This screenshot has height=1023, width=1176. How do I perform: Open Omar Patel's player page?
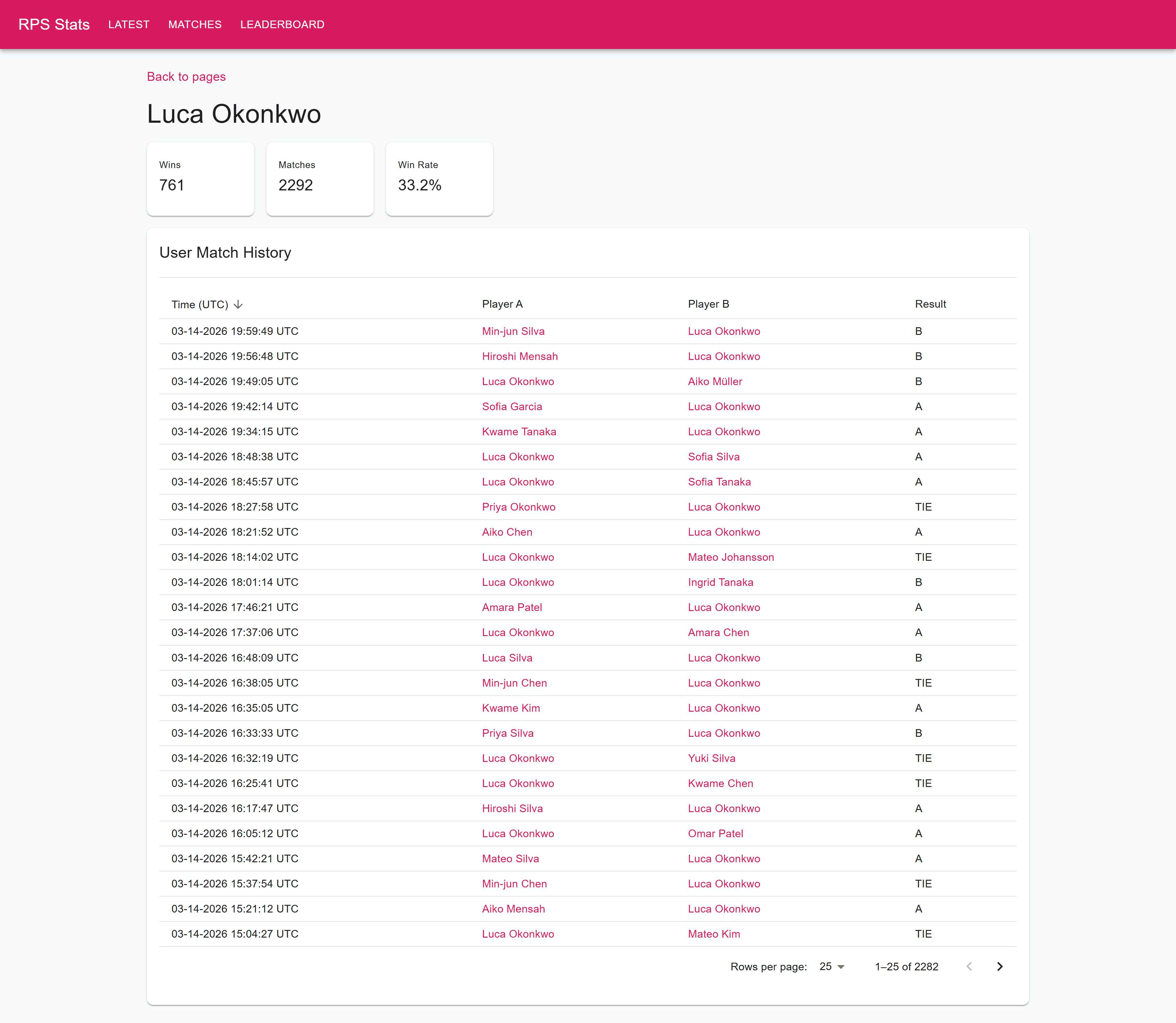(715, 834)
